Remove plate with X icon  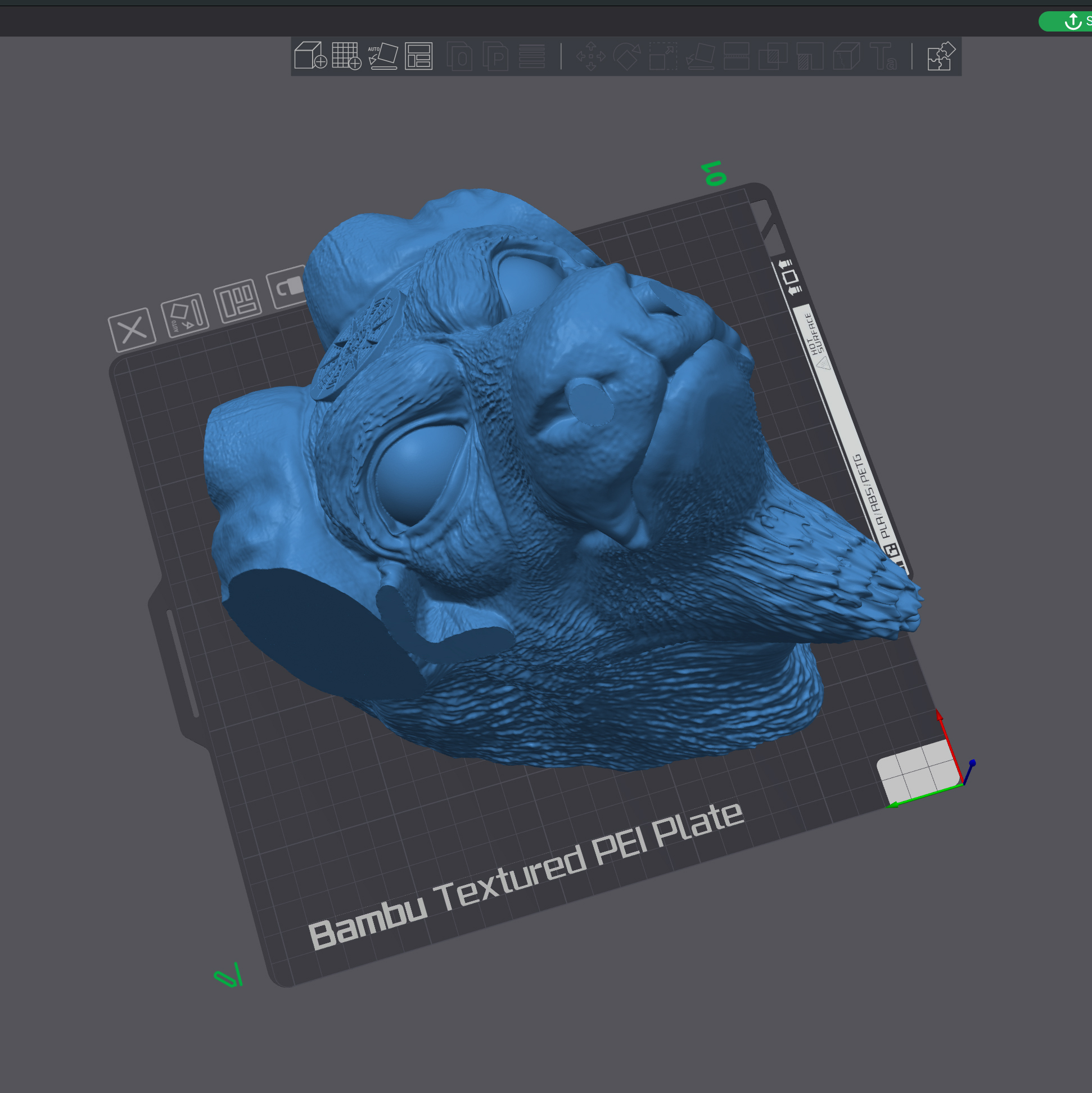point(132,329)
